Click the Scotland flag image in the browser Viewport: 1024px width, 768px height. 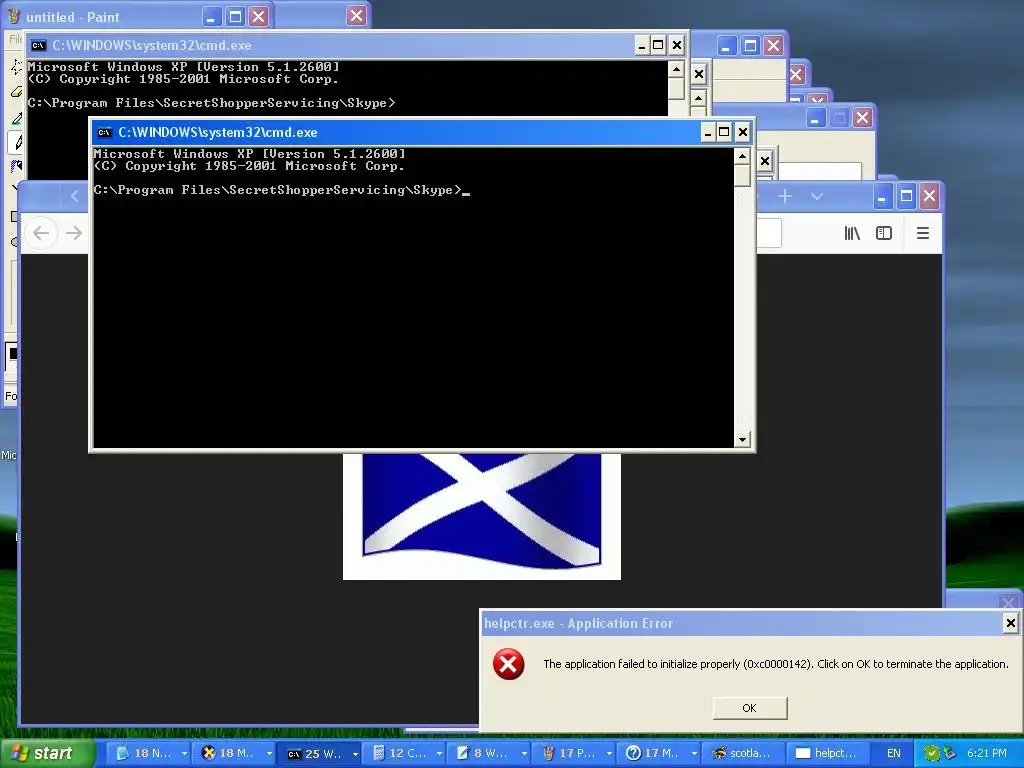click(x=482, y=516)
